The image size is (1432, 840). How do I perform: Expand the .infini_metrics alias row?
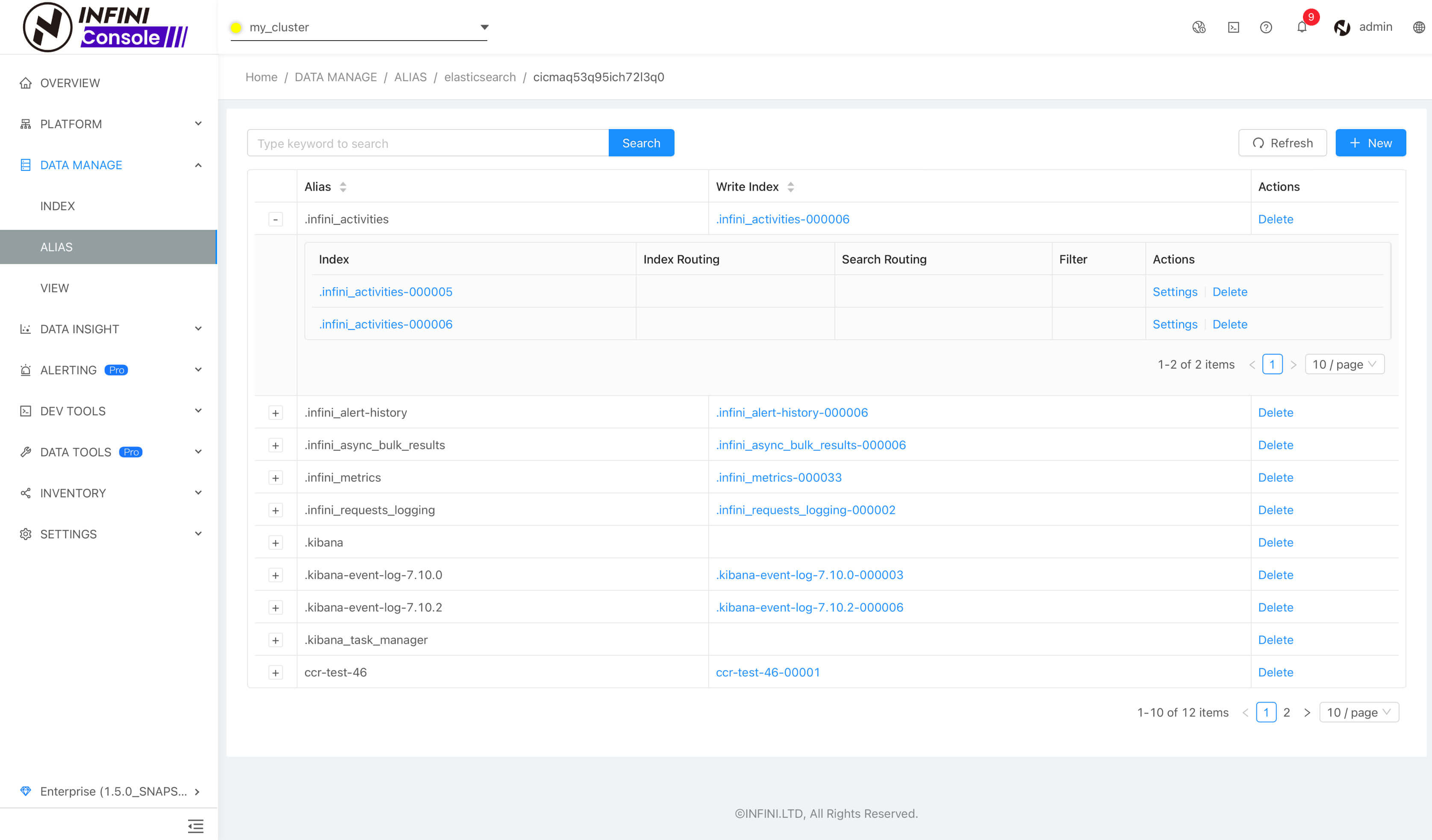(x=276, y=478)
